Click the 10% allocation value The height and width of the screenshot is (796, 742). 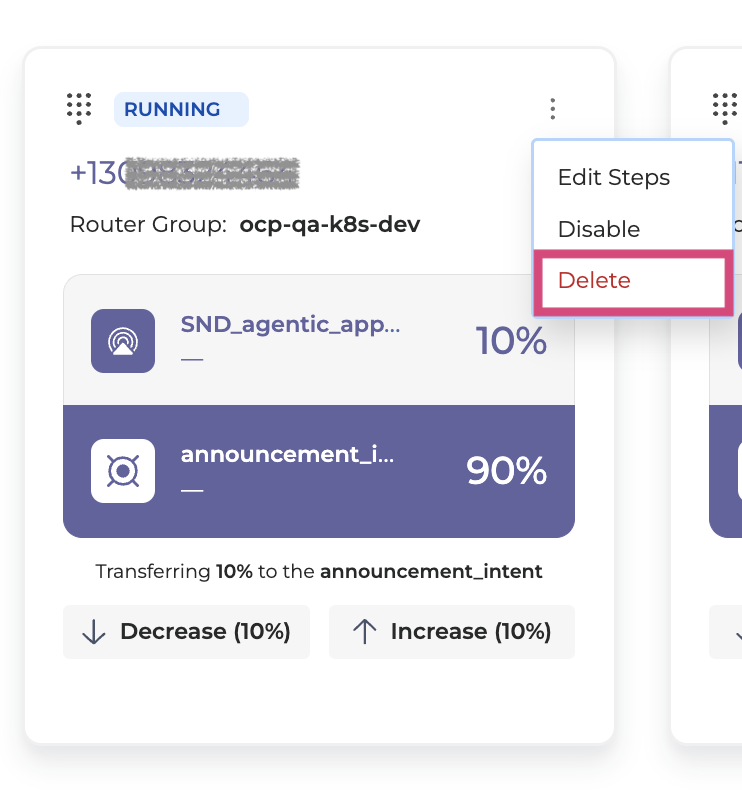click(x=511, y=341)
